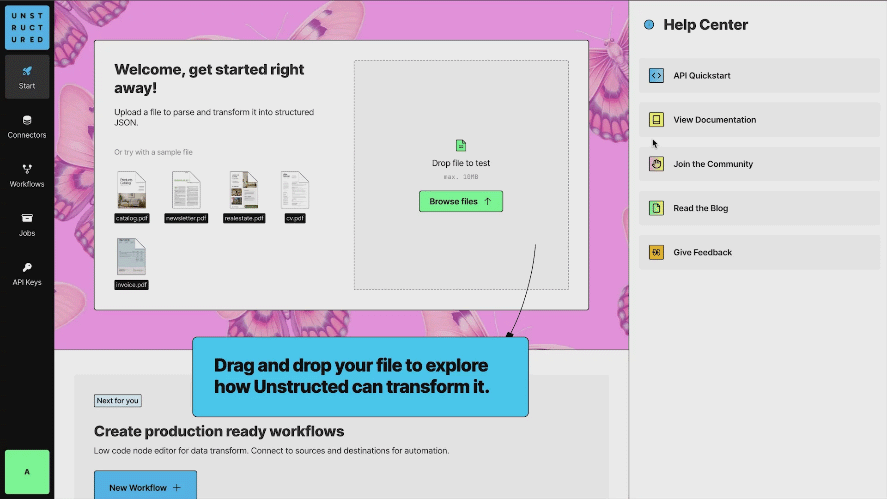This screenshot has height=499, width=887.
Task: Click the Read the Blog page icon
Action: 656,208
